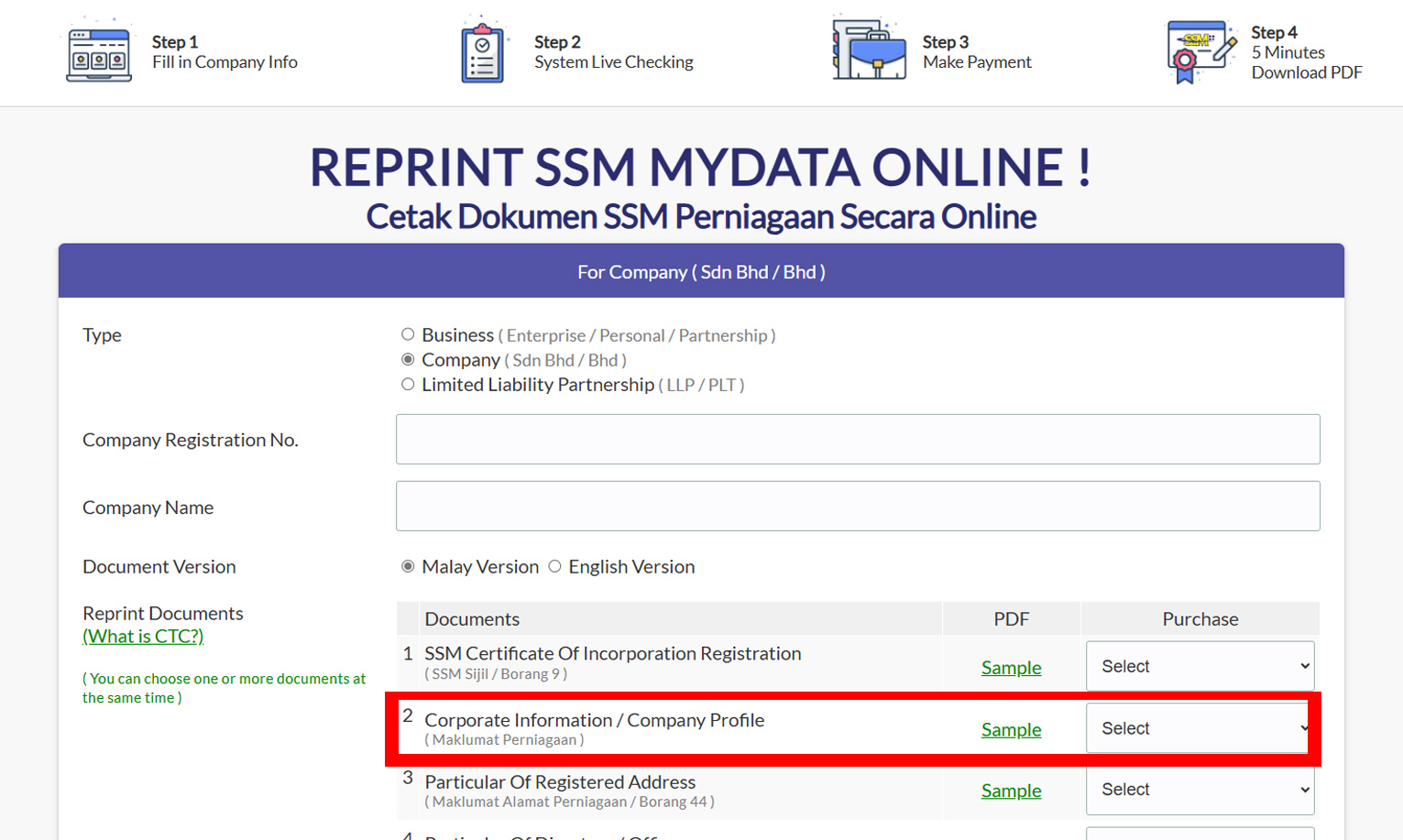Click the Step 3 briefcase payment icon
Viewport: 1403px width, 840px height.
point(869,51)
